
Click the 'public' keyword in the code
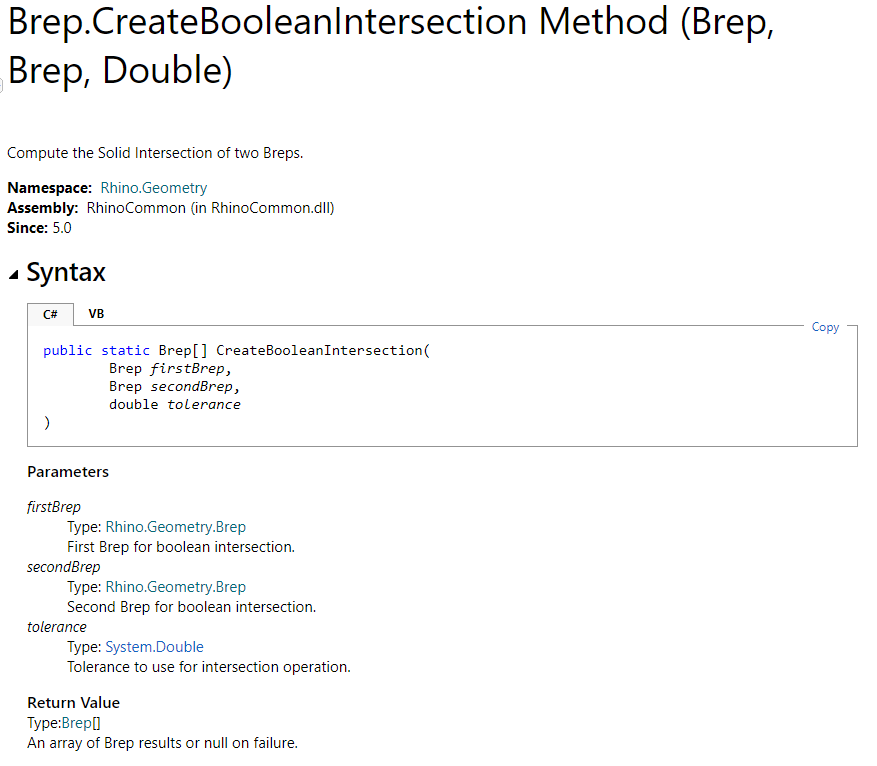(68, 351)
